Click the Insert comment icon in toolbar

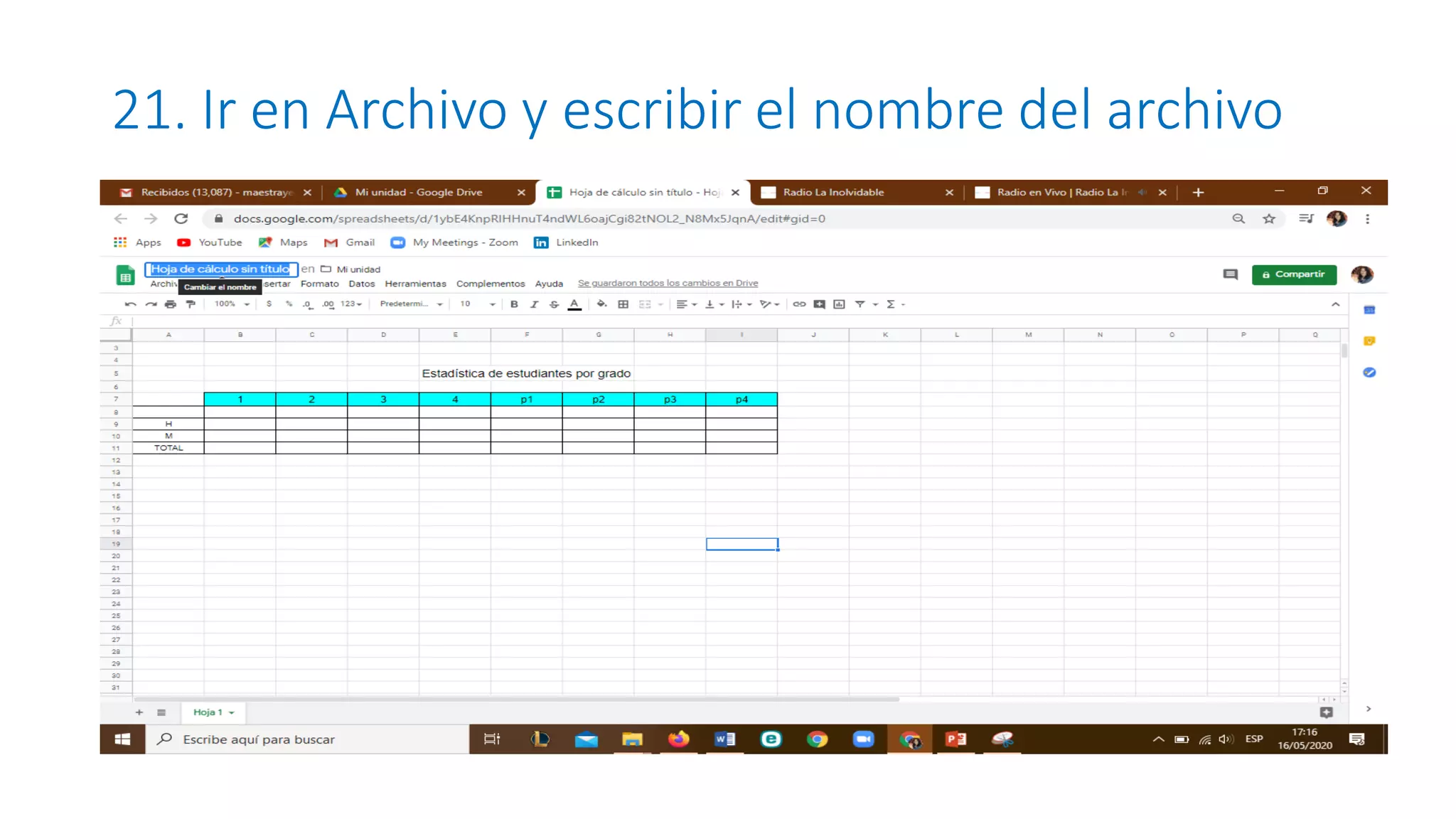coord(820,304)
